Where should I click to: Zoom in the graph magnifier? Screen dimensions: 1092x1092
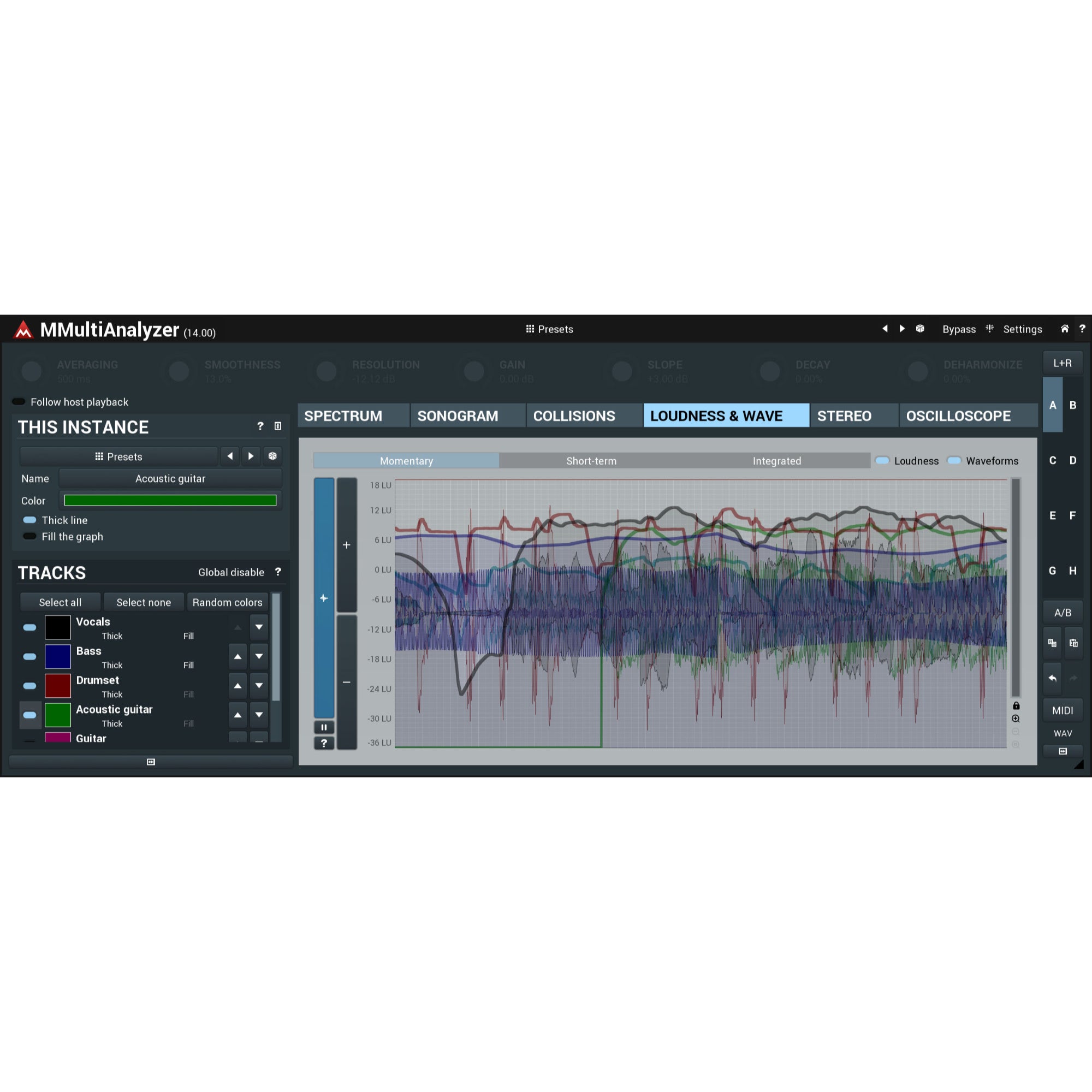(1016, 719)
